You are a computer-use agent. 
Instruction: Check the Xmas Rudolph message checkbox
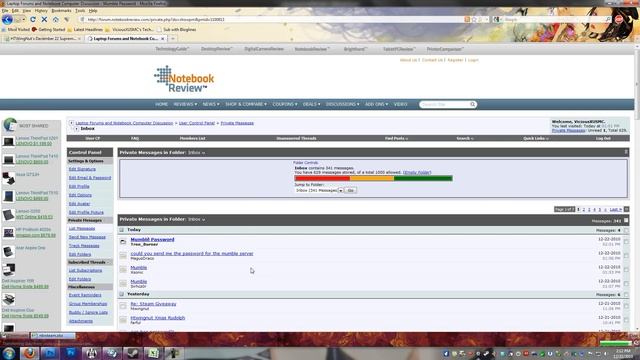point(626,320)
